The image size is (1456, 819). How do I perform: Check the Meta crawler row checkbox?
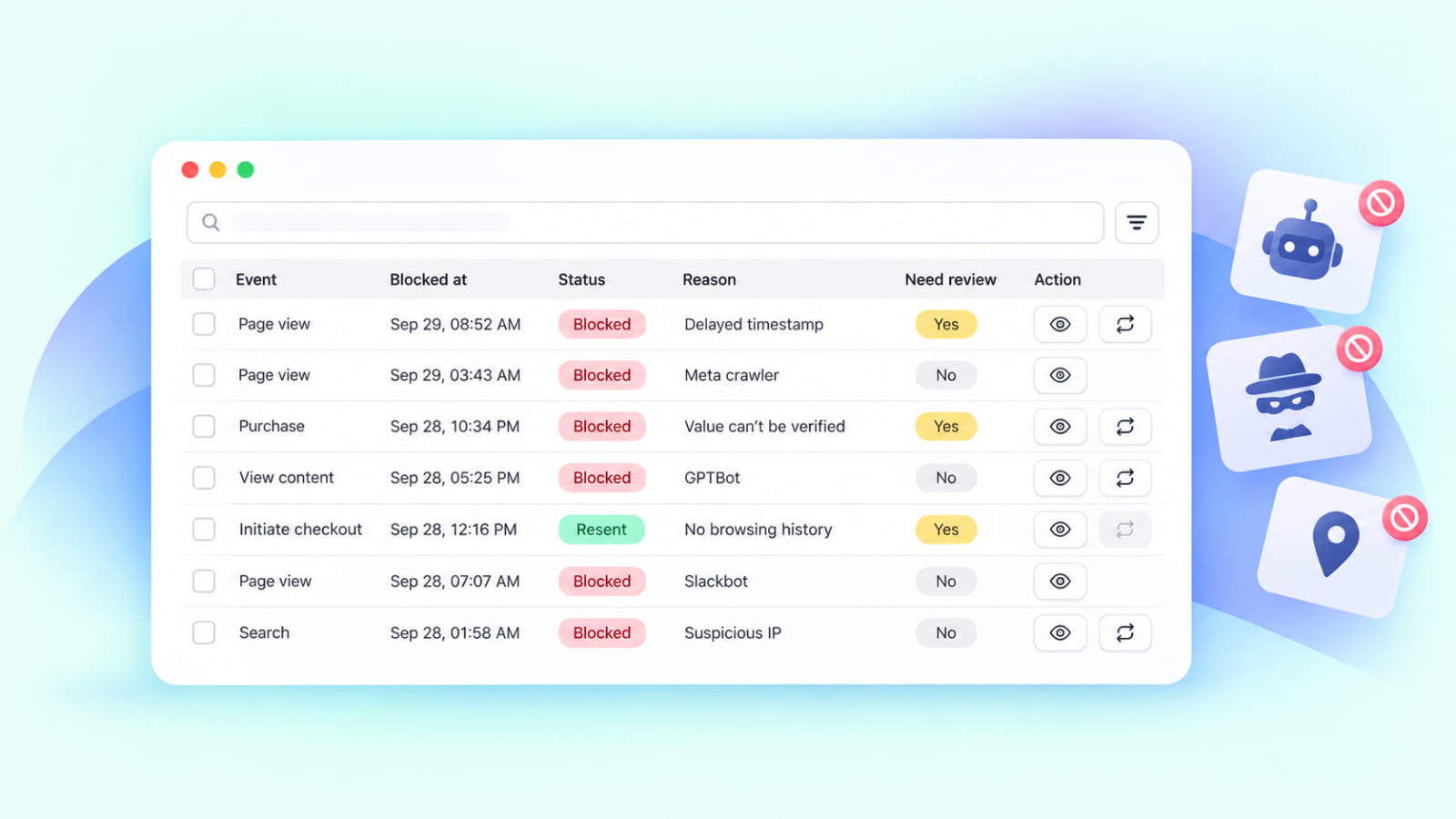click(x=204, y=375)
